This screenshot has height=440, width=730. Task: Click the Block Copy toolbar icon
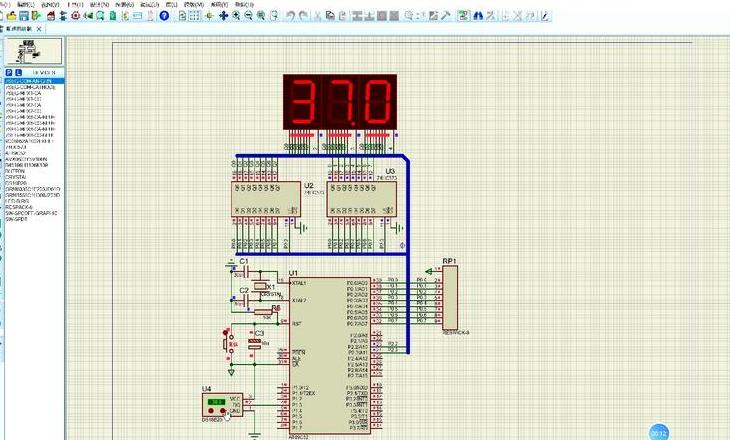click(358, 16)
